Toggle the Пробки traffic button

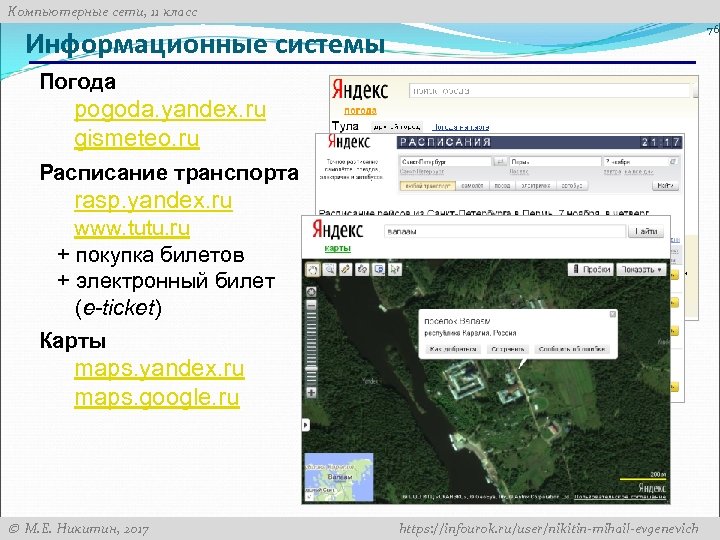click(x=591, y=270)
